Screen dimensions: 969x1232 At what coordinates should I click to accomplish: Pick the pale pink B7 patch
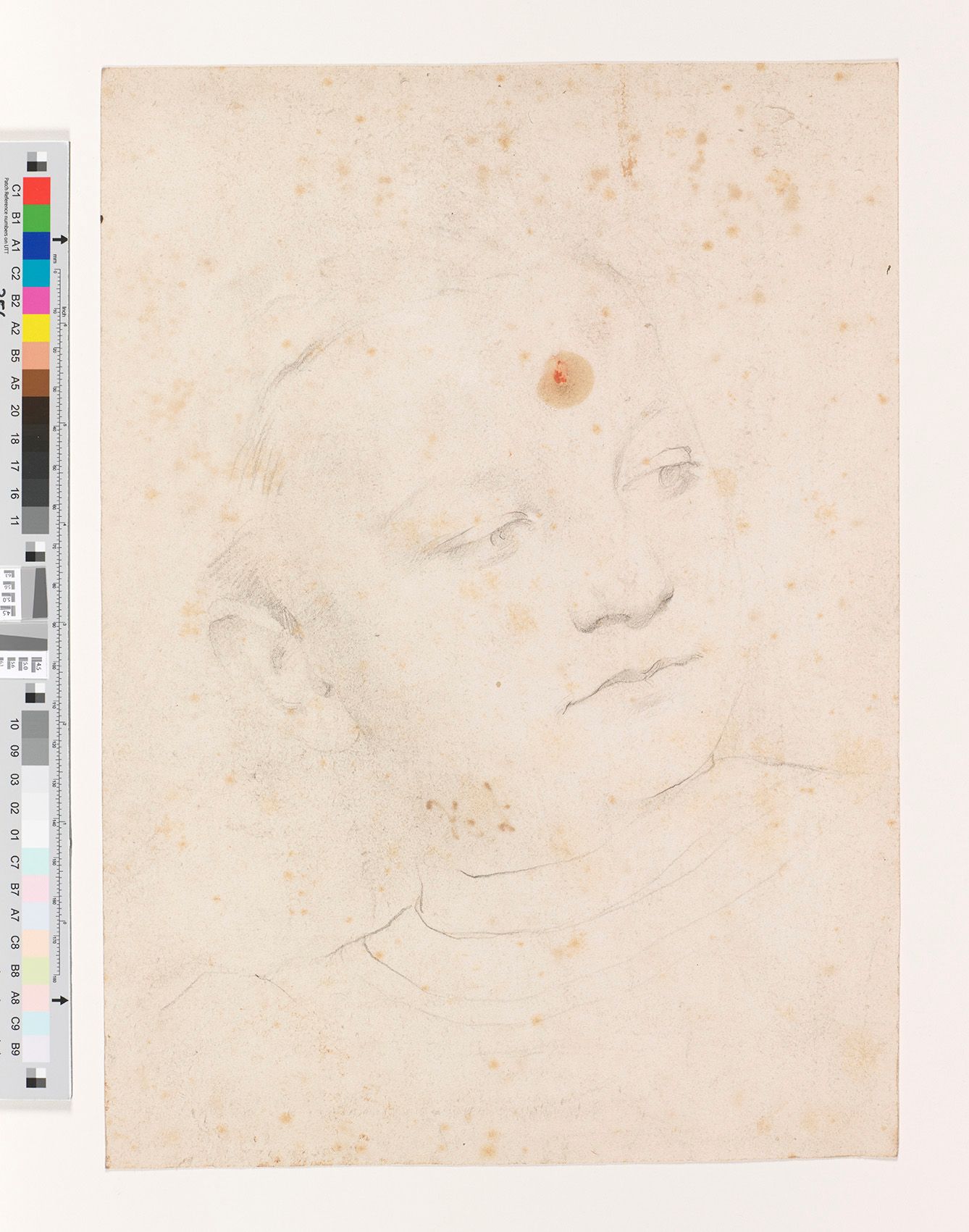point(36,889)
